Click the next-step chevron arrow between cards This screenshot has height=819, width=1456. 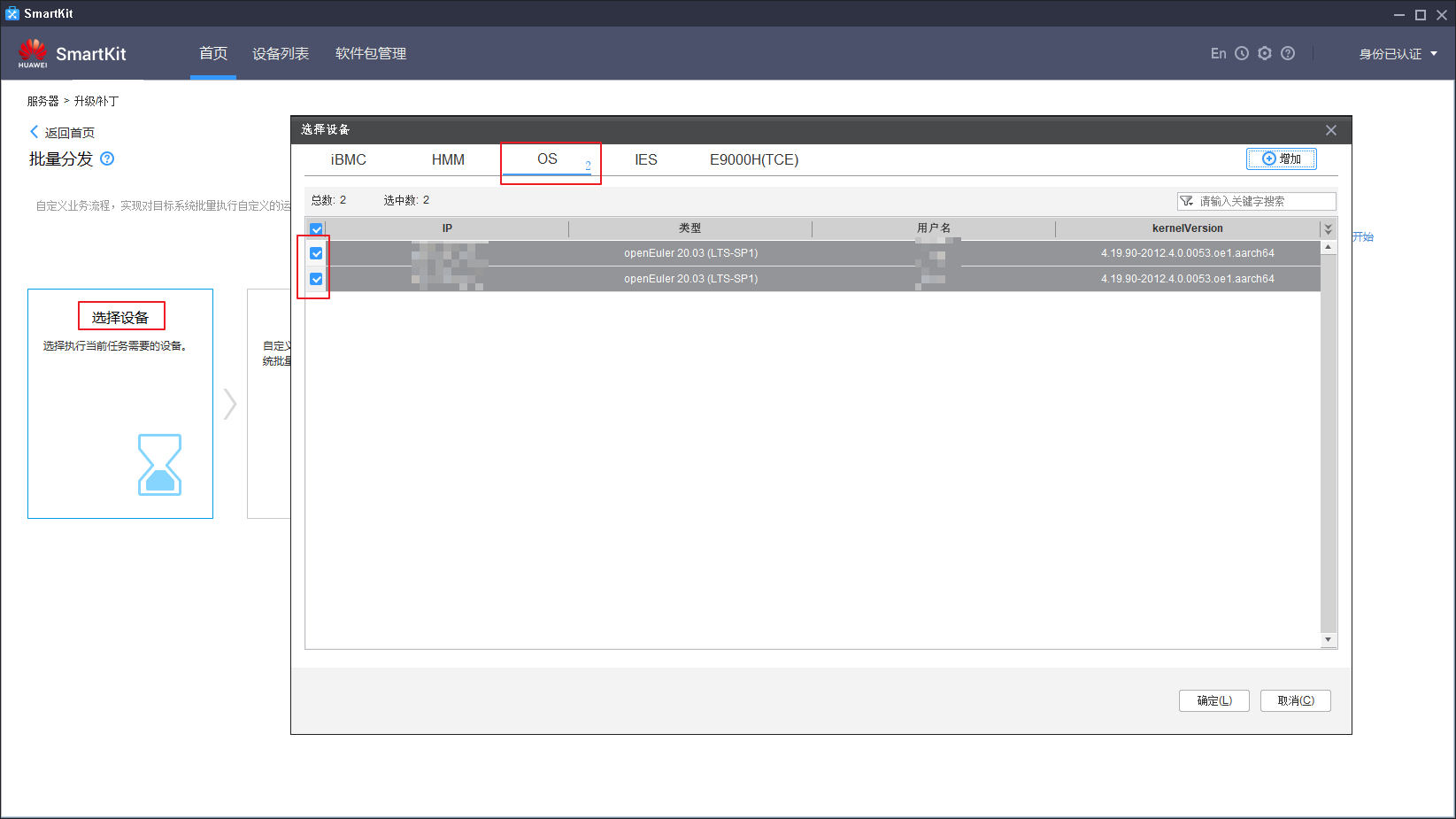(x=230, y=404)
